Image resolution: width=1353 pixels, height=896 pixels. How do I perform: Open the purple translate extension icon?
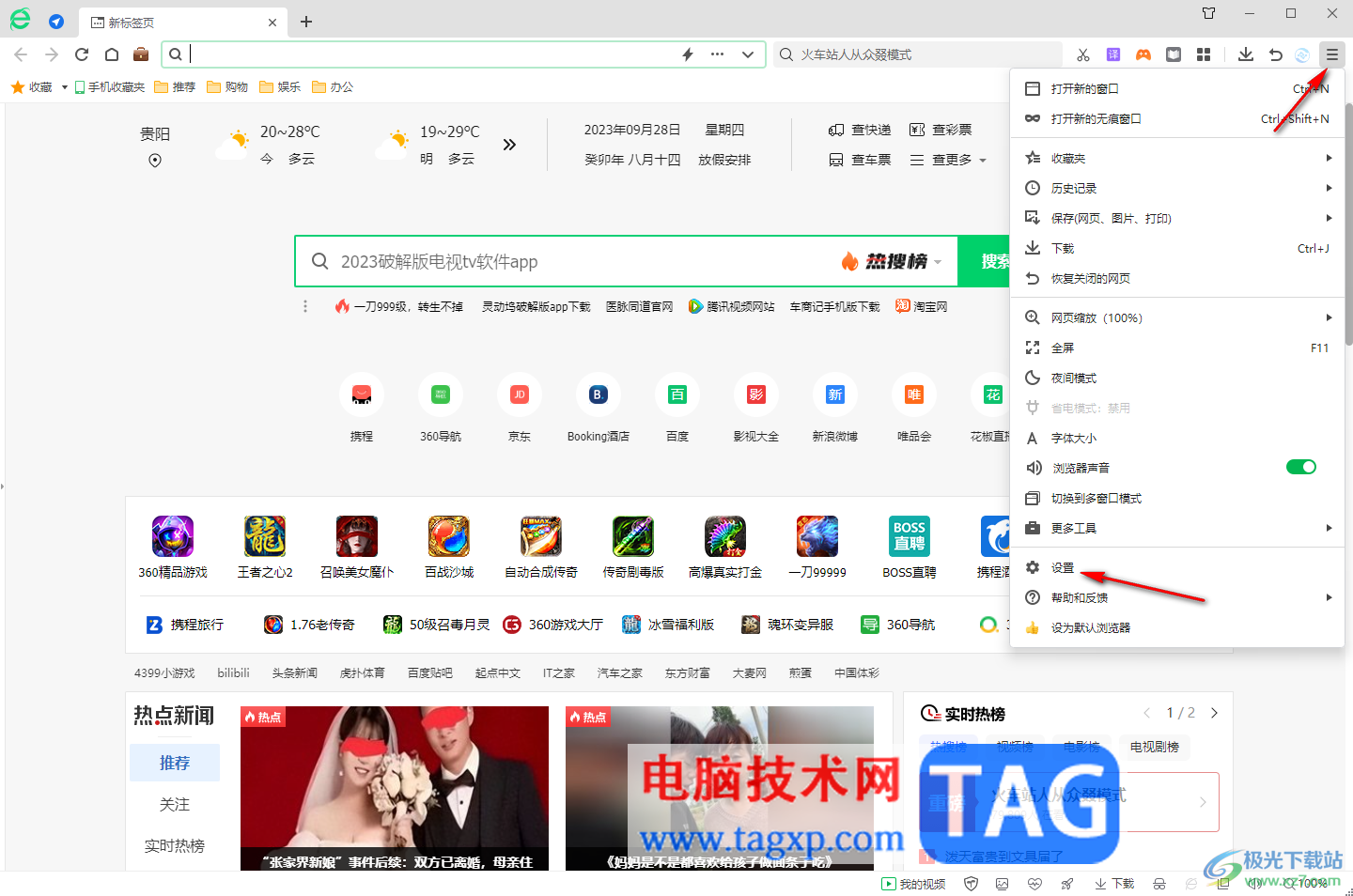[1113, 54]
